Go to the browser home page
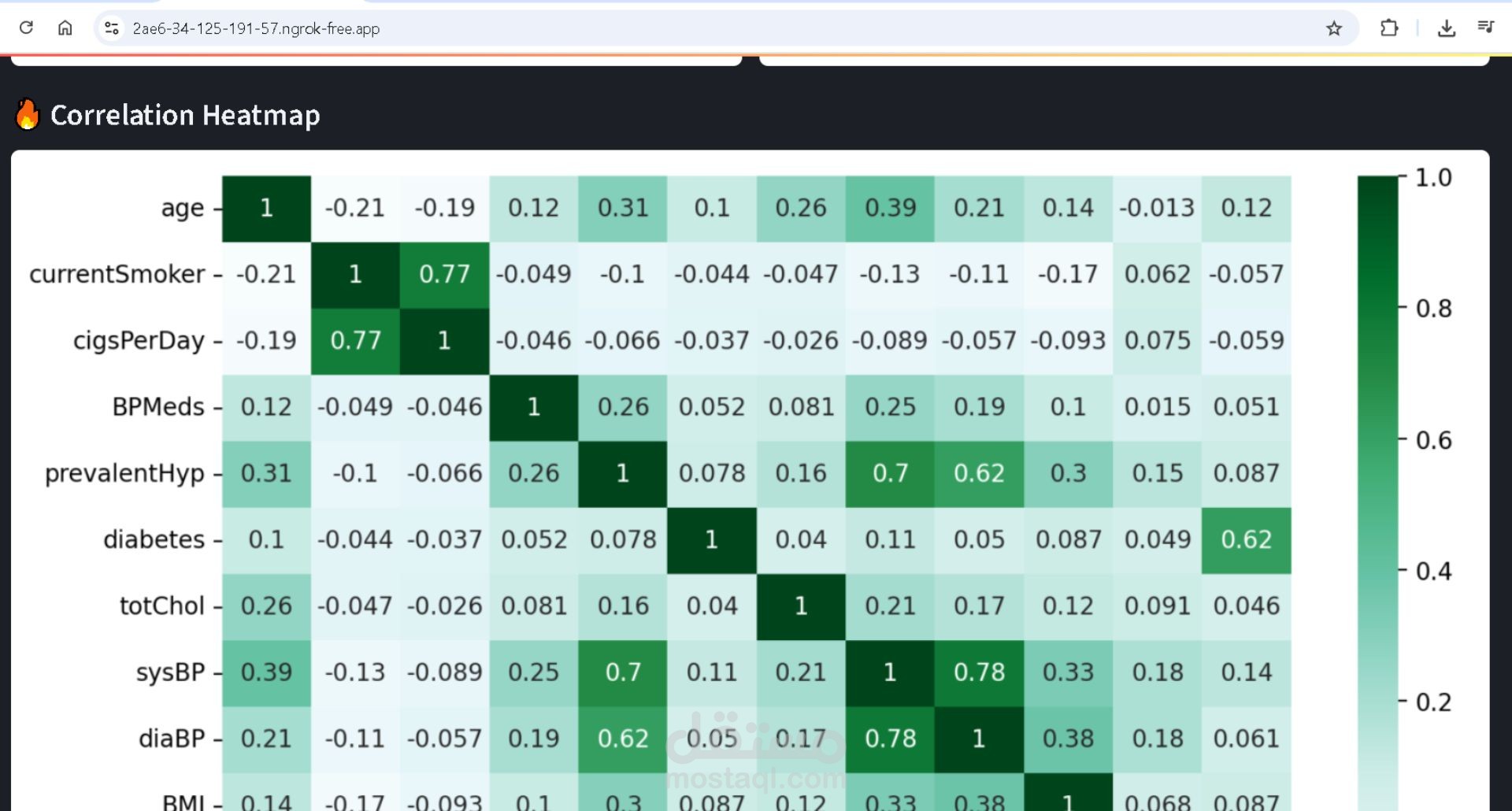This screenshot has height=811, width=1512. click(x=65, y=28)
